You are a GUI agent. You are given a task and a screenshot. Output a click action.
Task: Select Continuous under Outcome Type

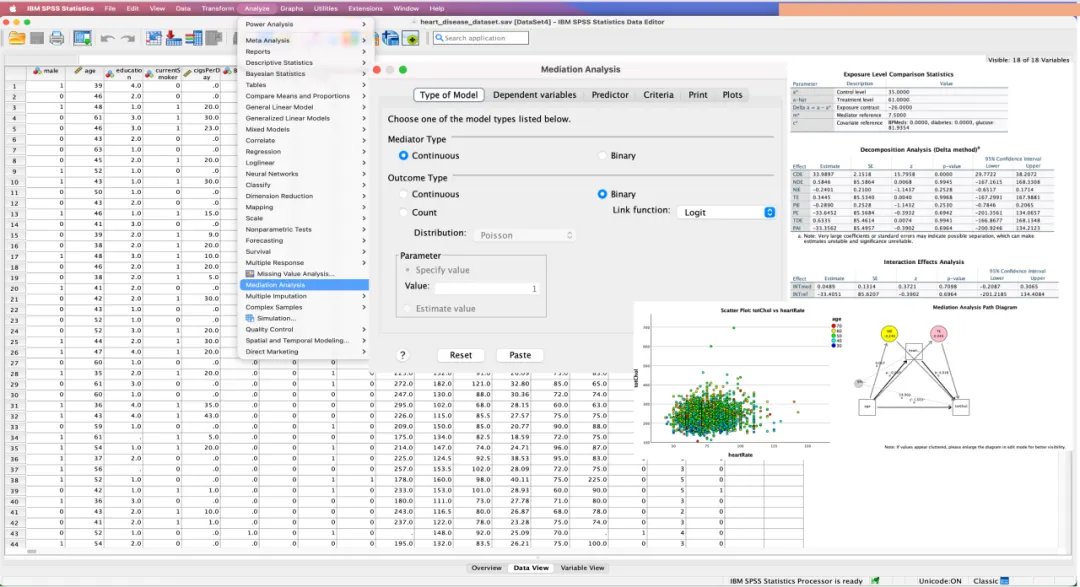404,194
